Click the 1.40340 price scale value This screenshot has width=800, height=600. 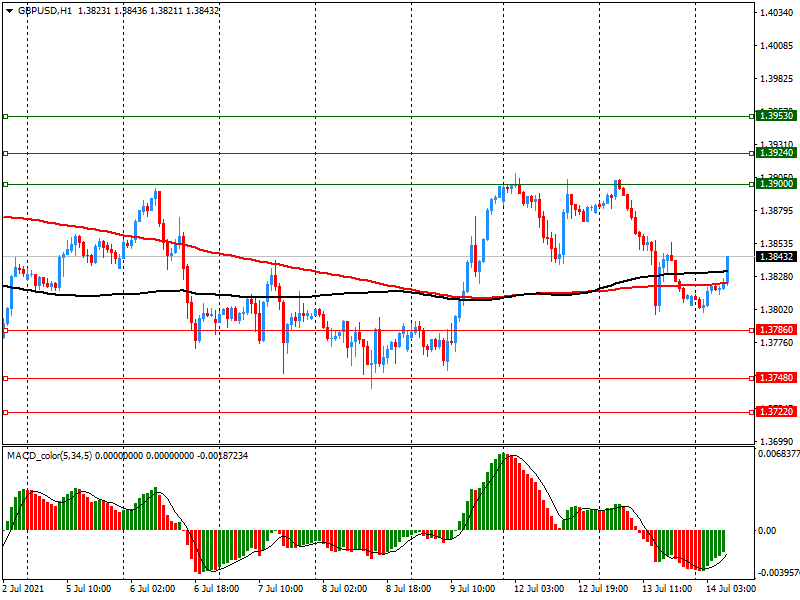point(776,13)
